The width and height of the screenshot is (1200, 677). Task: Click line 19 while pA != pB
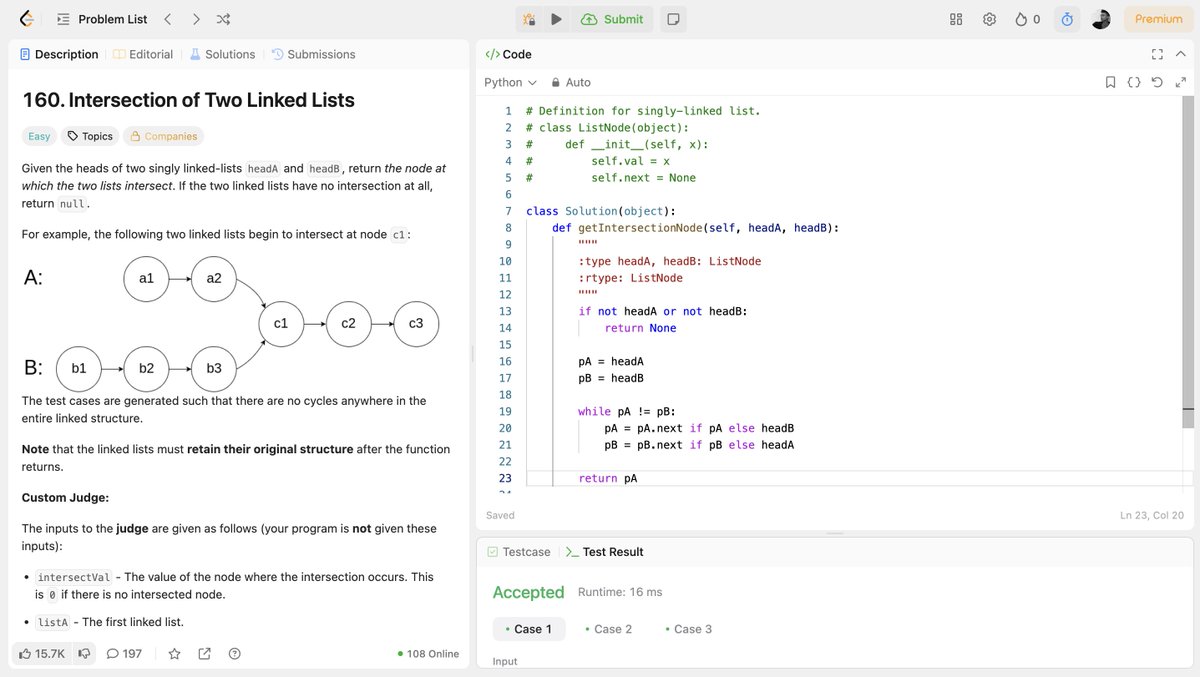click(627, 411)
